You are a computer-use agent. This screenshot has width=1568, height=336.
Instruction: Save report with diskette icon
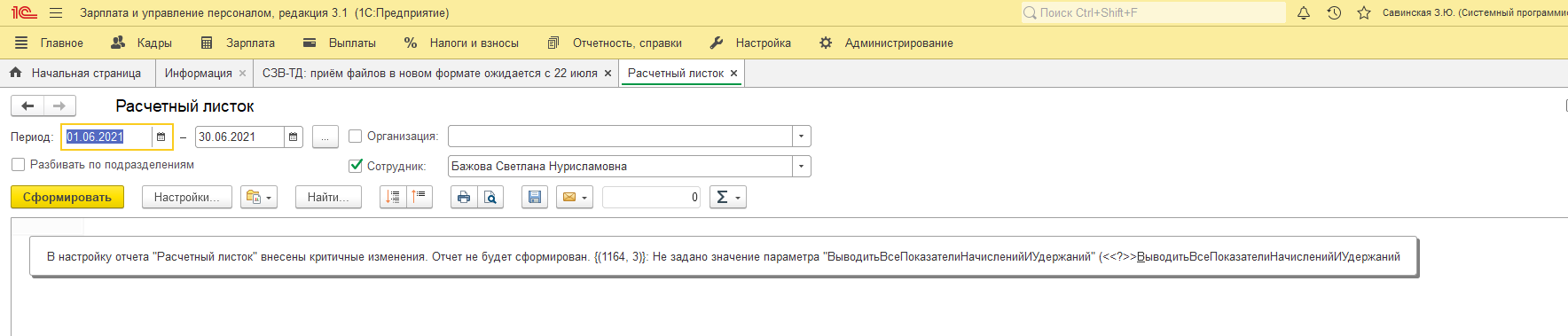click(x=535, y=197)
